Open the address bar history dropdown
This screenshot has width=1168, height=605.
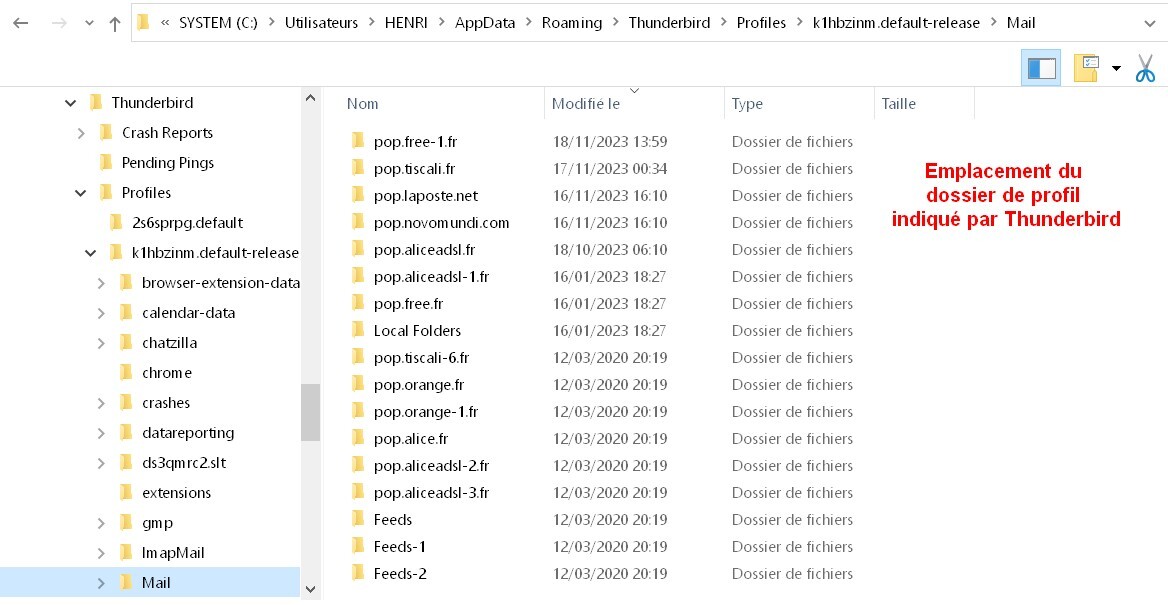[x=1149, y=24]
